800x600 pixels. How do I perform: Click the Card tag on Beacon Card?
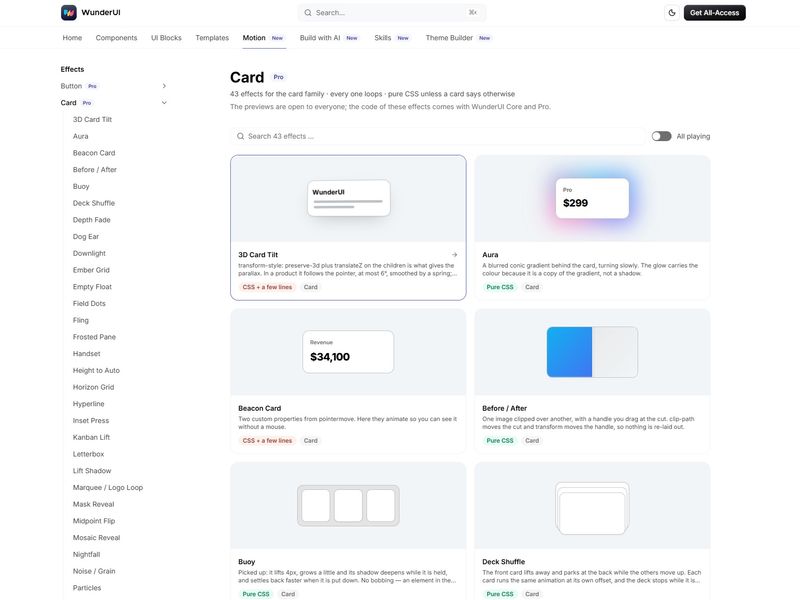click(x=311, y=441)
